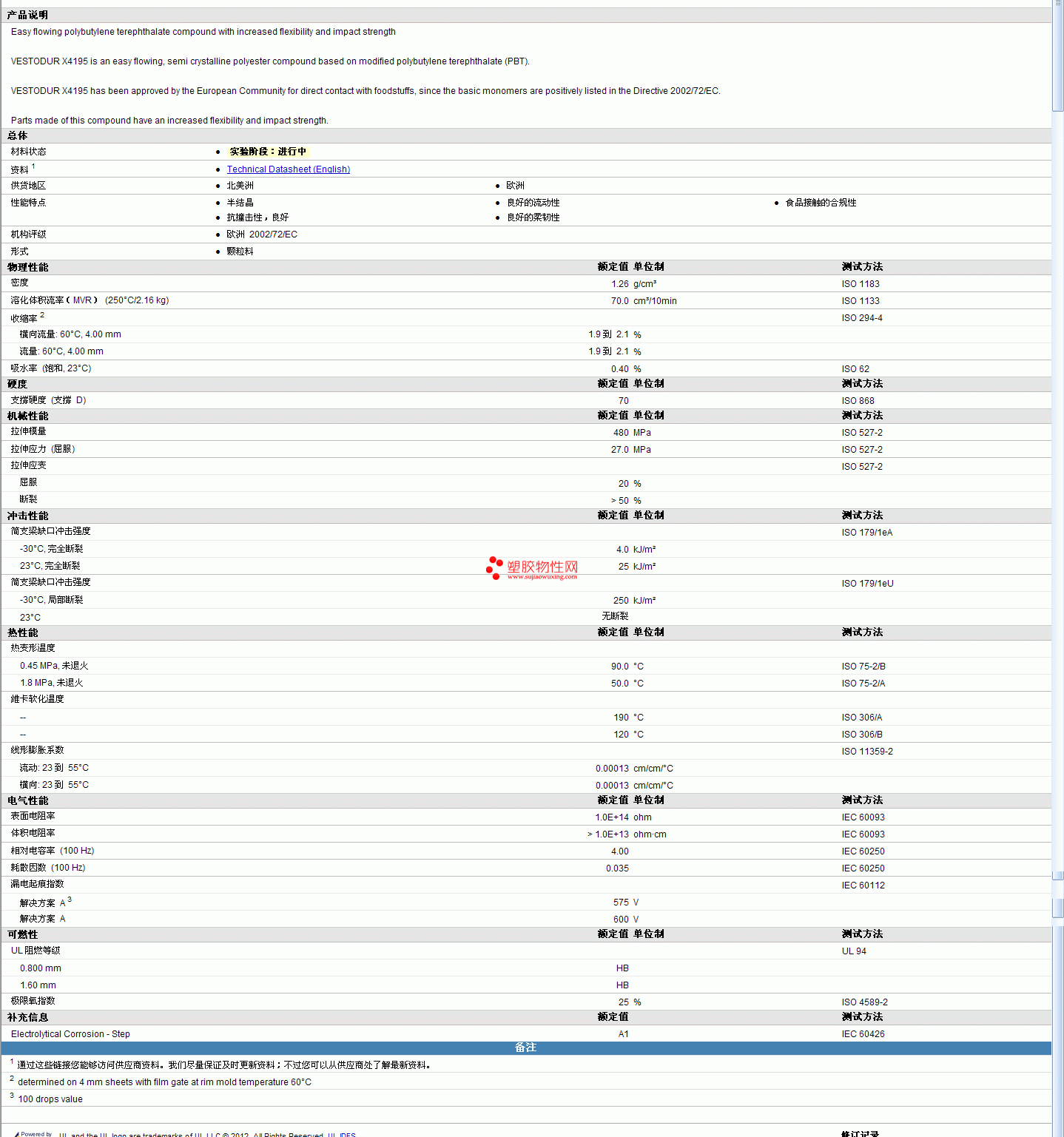
Task: Select the 北美洲 region entry
Action: [240, 186]
